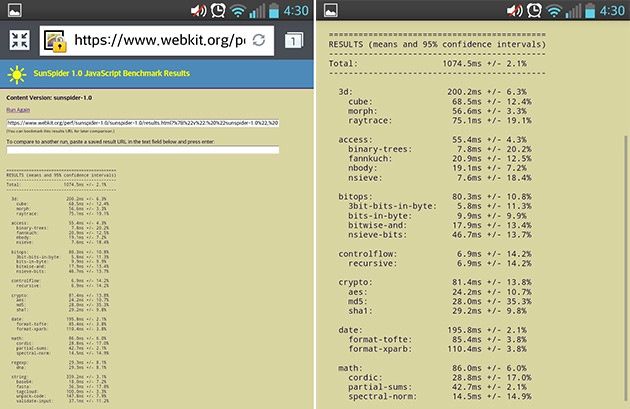Tap 'SunSpider 1.0 JavaScript Benchmark Results' heading
Viewport: 630px width, 409px height.
tap(112, 74)
